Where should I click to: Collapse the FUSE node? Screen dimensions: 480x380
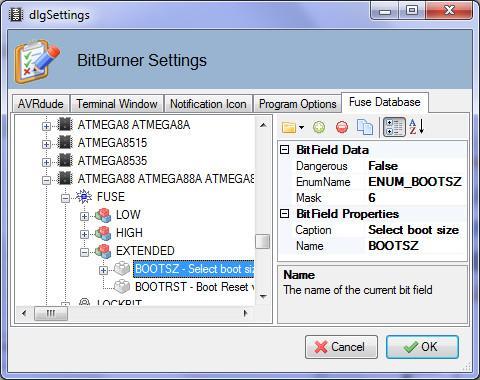click(65, 198)
